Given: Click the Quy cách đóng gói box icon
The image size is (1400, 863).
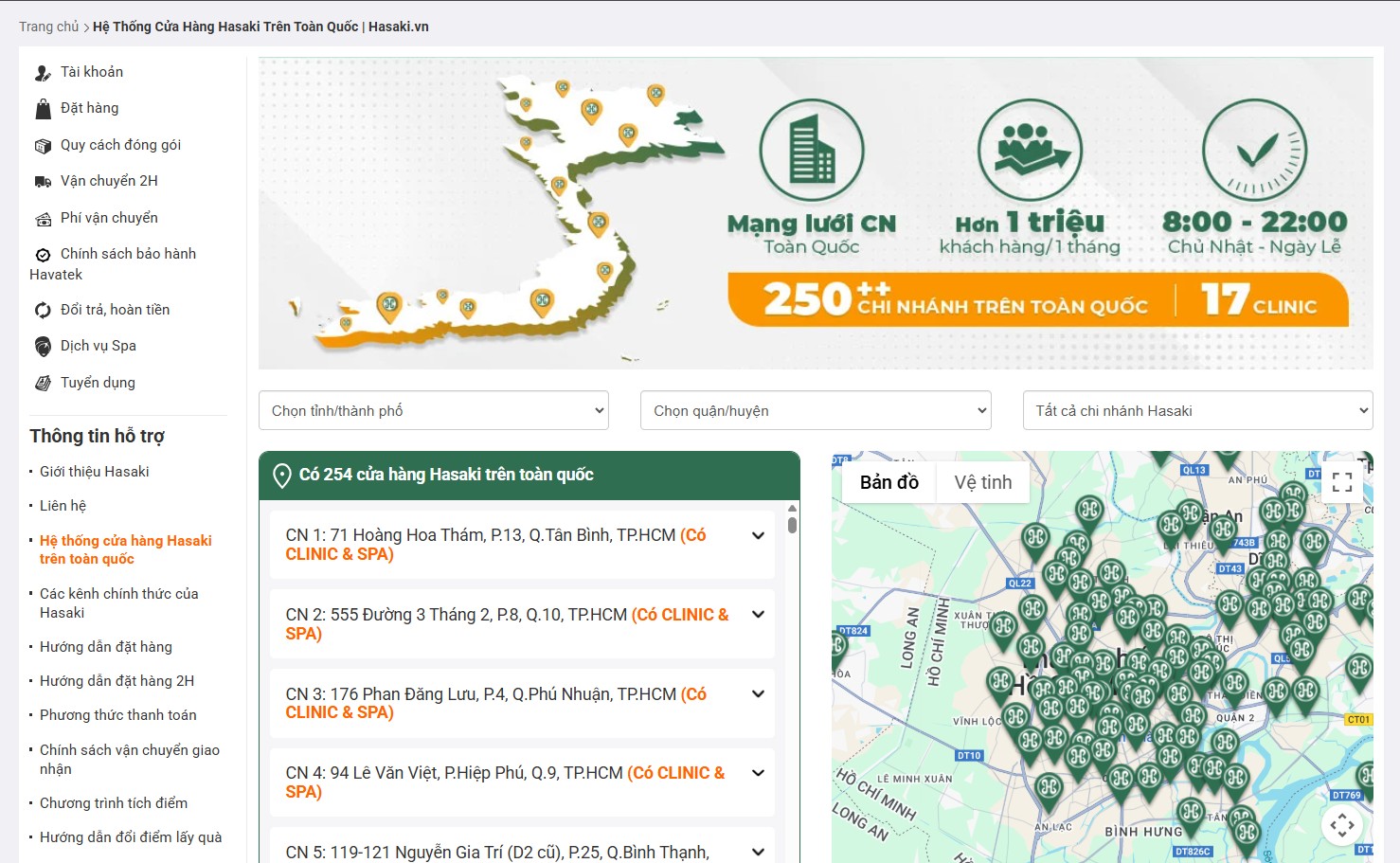Looking at the screenshot, I should click(x=43, y=146).
